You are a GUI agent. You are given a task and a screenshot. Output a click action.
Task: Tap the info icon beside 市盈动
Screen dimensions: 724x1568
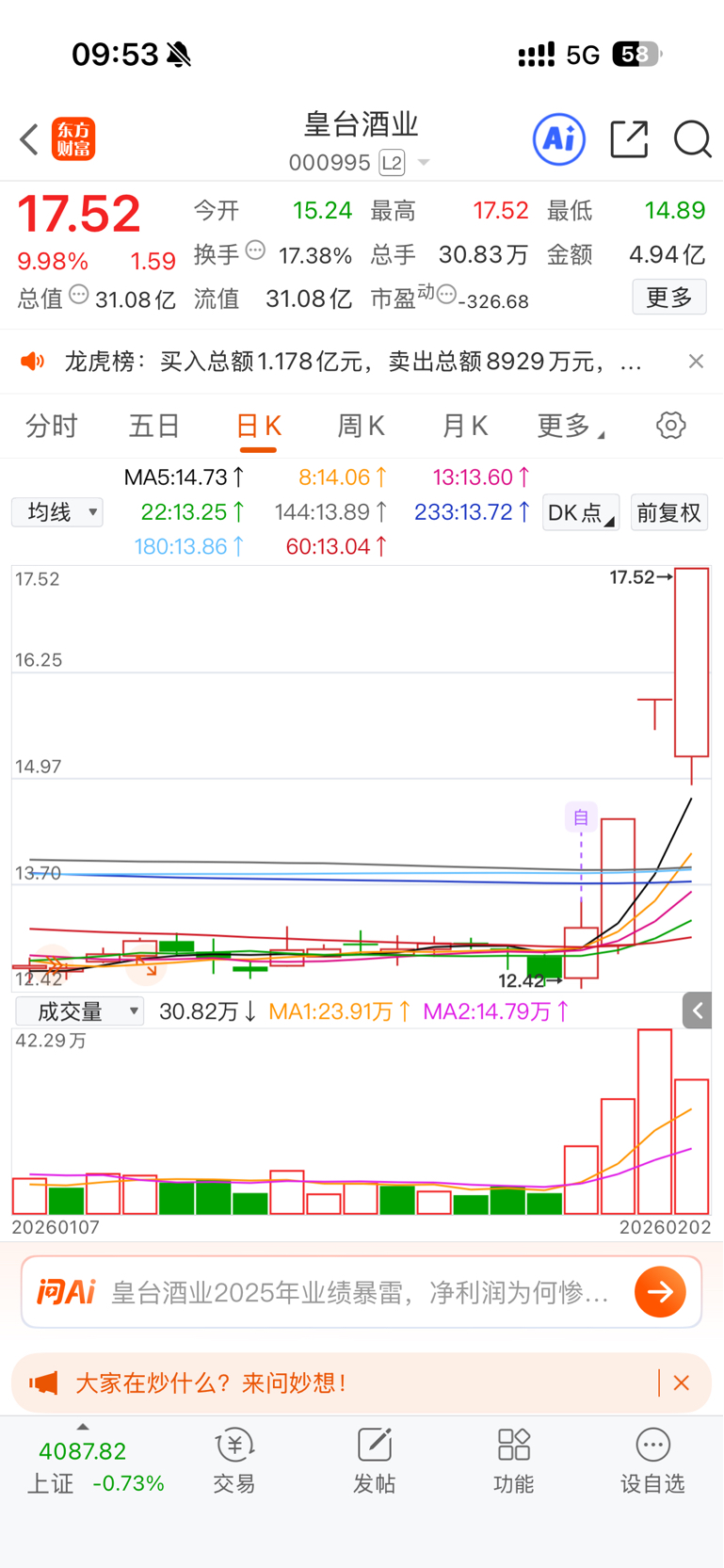446,294
